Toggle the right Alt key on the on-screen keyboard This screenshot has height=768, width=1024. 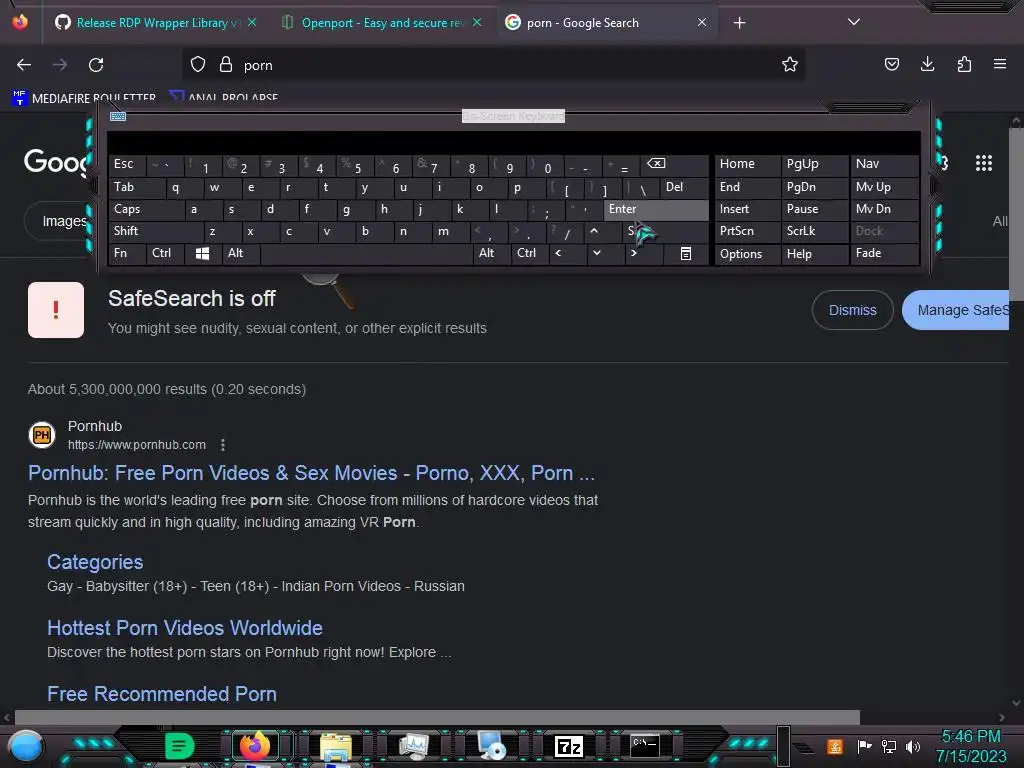pyautogui.click(x=492, y=253)
